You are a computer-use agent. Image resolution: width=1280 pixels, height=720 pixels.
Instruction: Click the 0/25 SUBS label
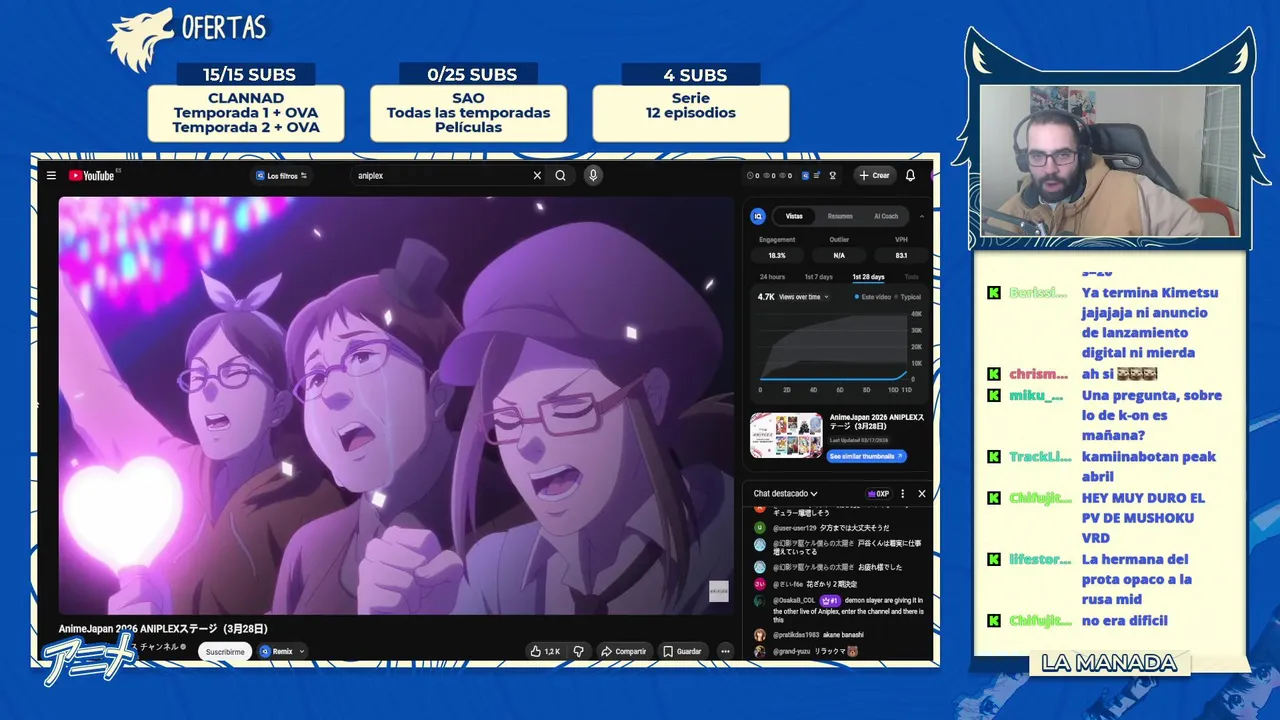tap(472, 75)
